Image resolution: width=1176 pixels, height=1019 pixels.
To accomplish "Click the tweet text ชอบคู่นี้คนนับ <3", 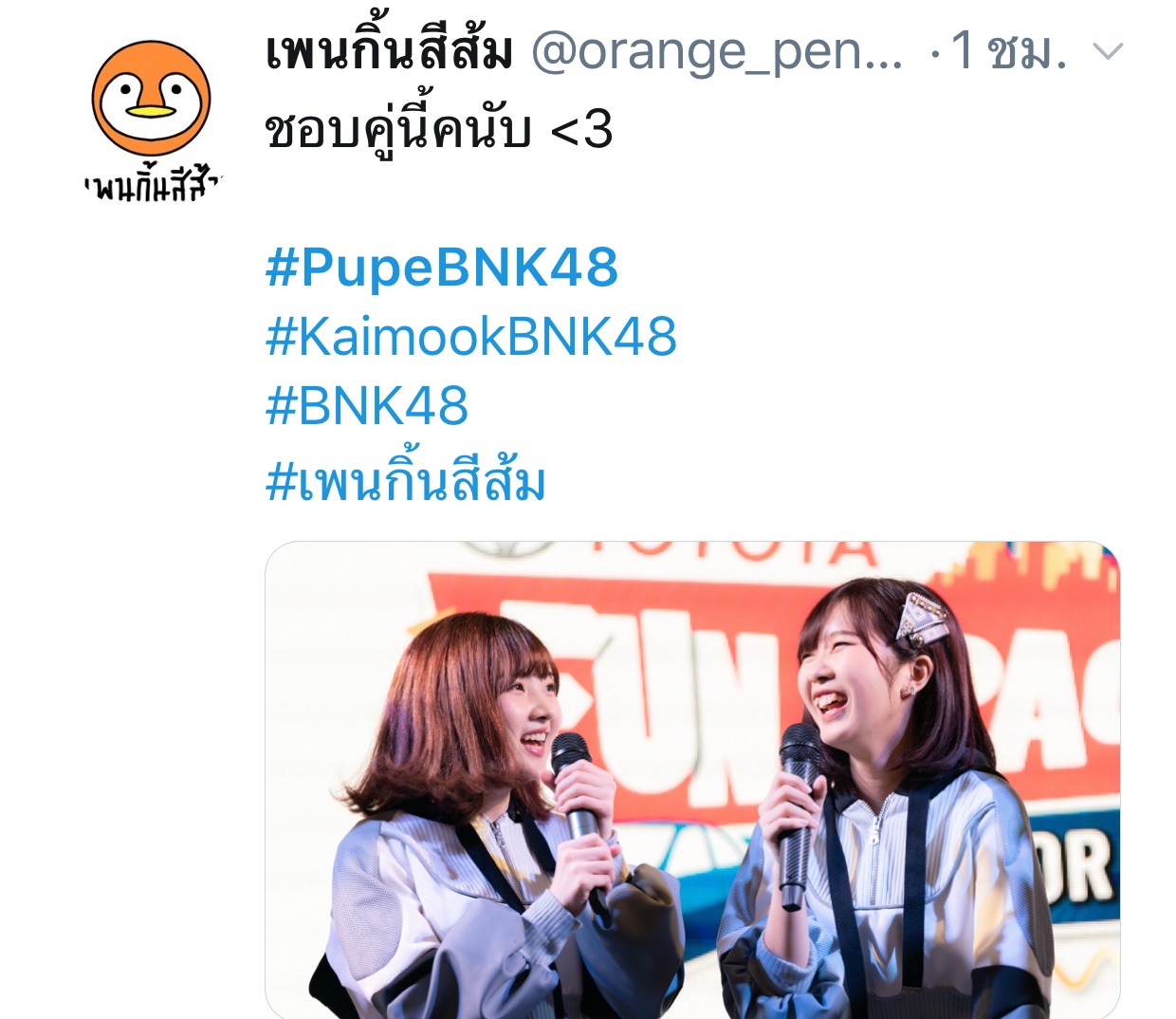I will [x=439, y=130].
